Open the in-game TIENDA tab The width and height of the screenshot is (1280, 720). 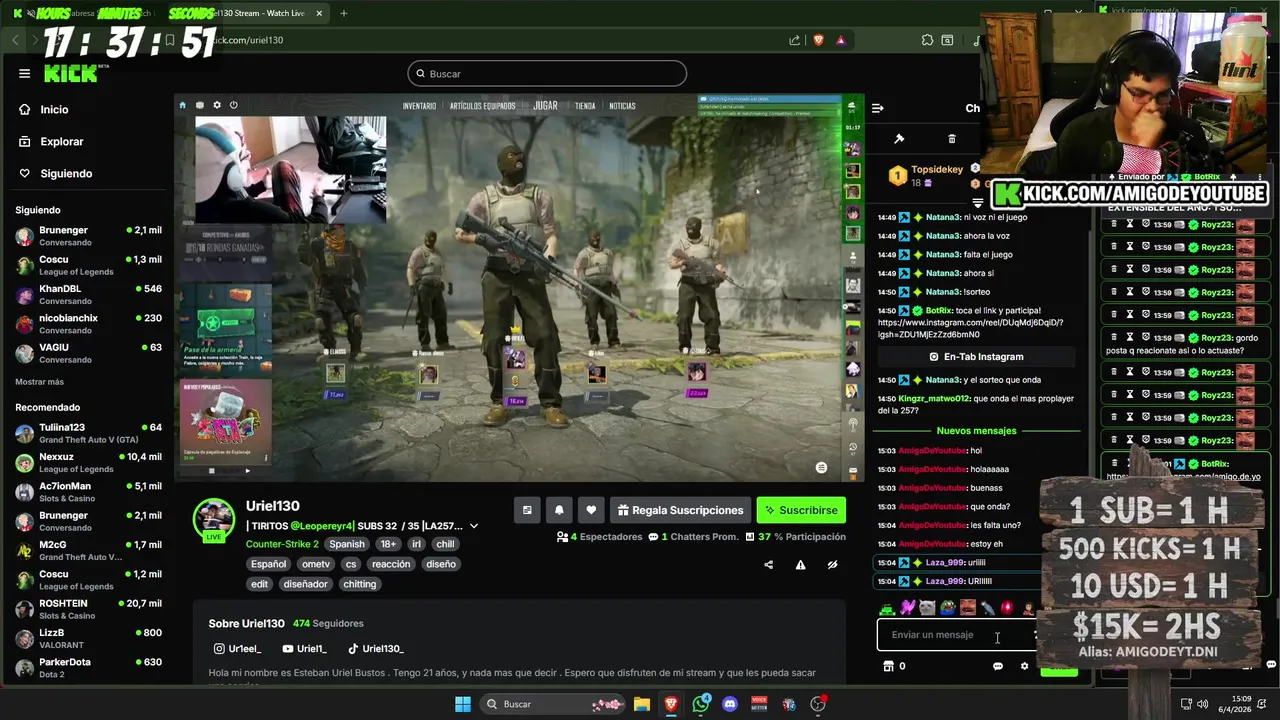pyautogui.click(x=585, y=106)
